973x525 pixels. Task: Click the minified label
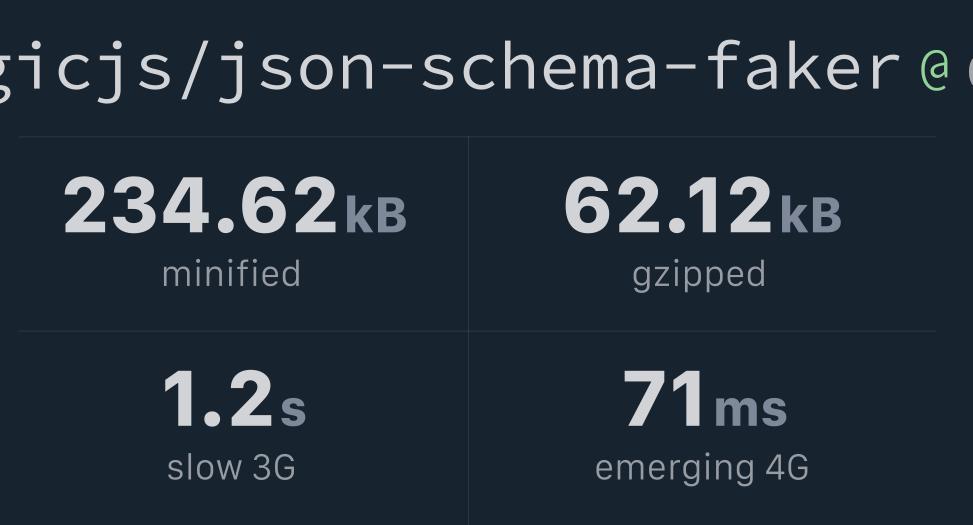click(x=231, y=274)
